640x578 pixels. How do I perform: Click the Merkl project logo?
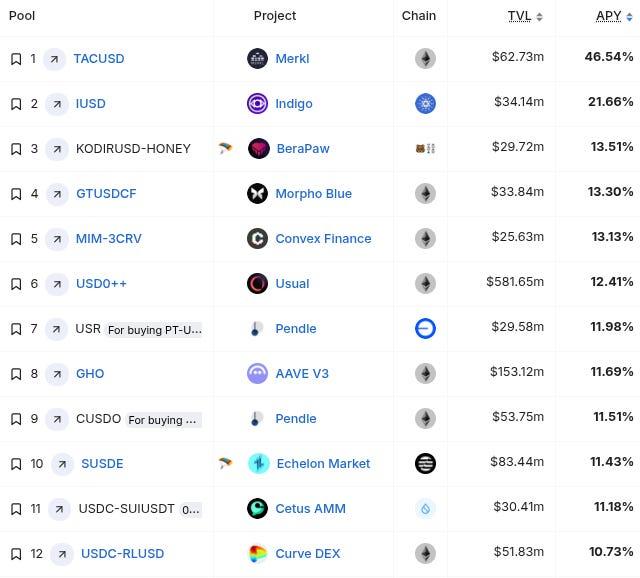coord(257,59)
